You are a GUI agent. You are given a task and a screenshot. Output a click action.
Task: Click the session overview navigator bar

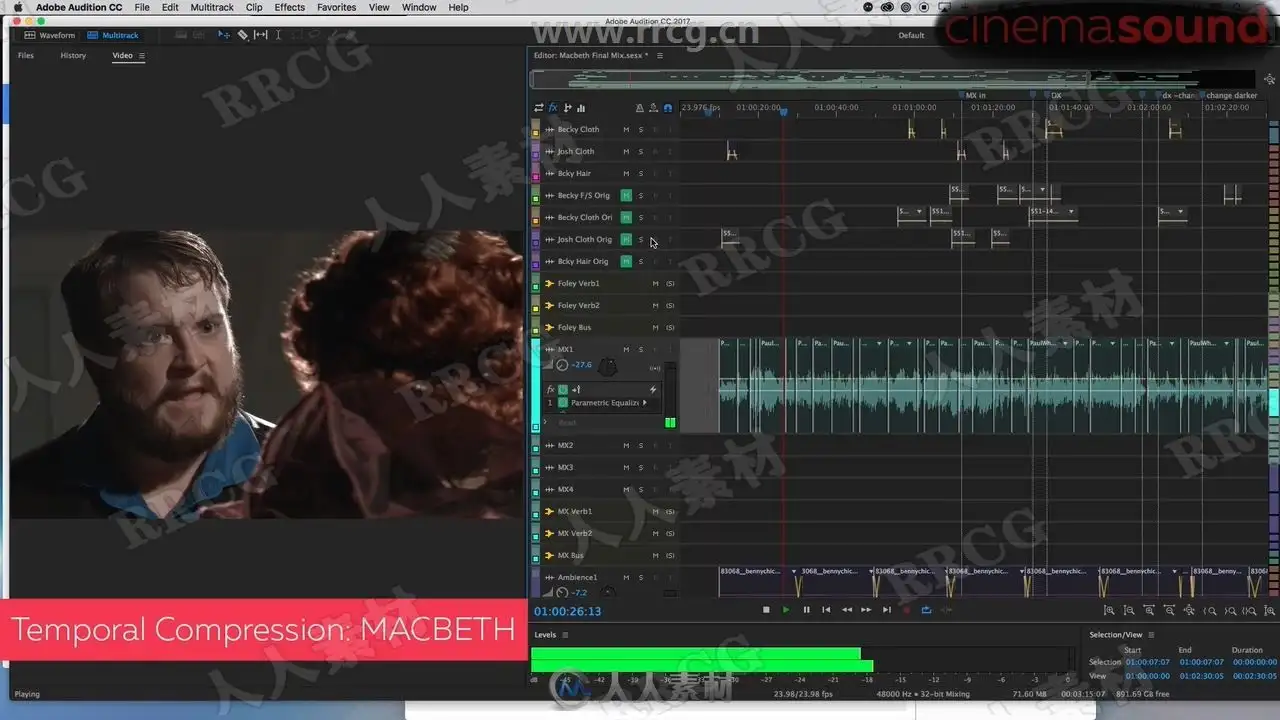[893, 79]
